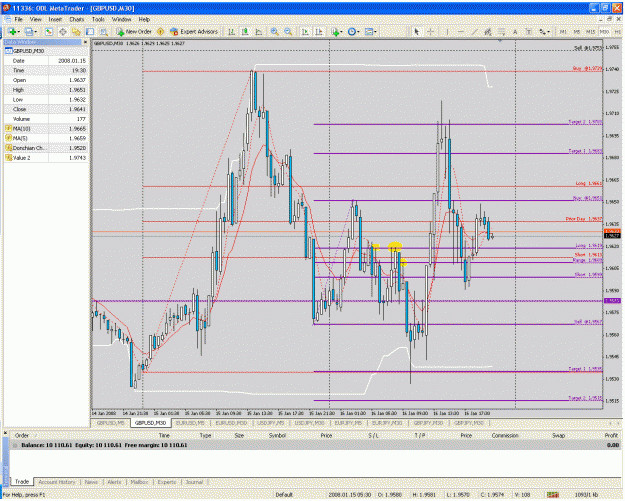Open the Arrows objects dropdown
Viewport: 625px width, 501px height.
click(544, 31)
